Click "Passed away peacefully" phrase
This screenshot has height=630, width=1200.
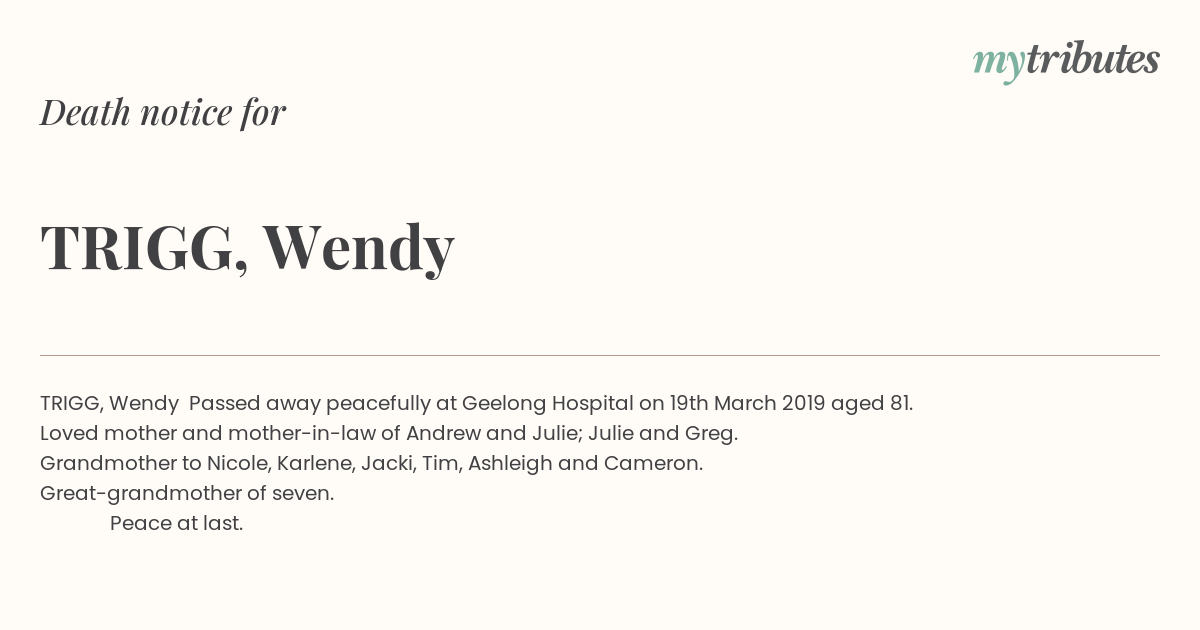[310, 405]
